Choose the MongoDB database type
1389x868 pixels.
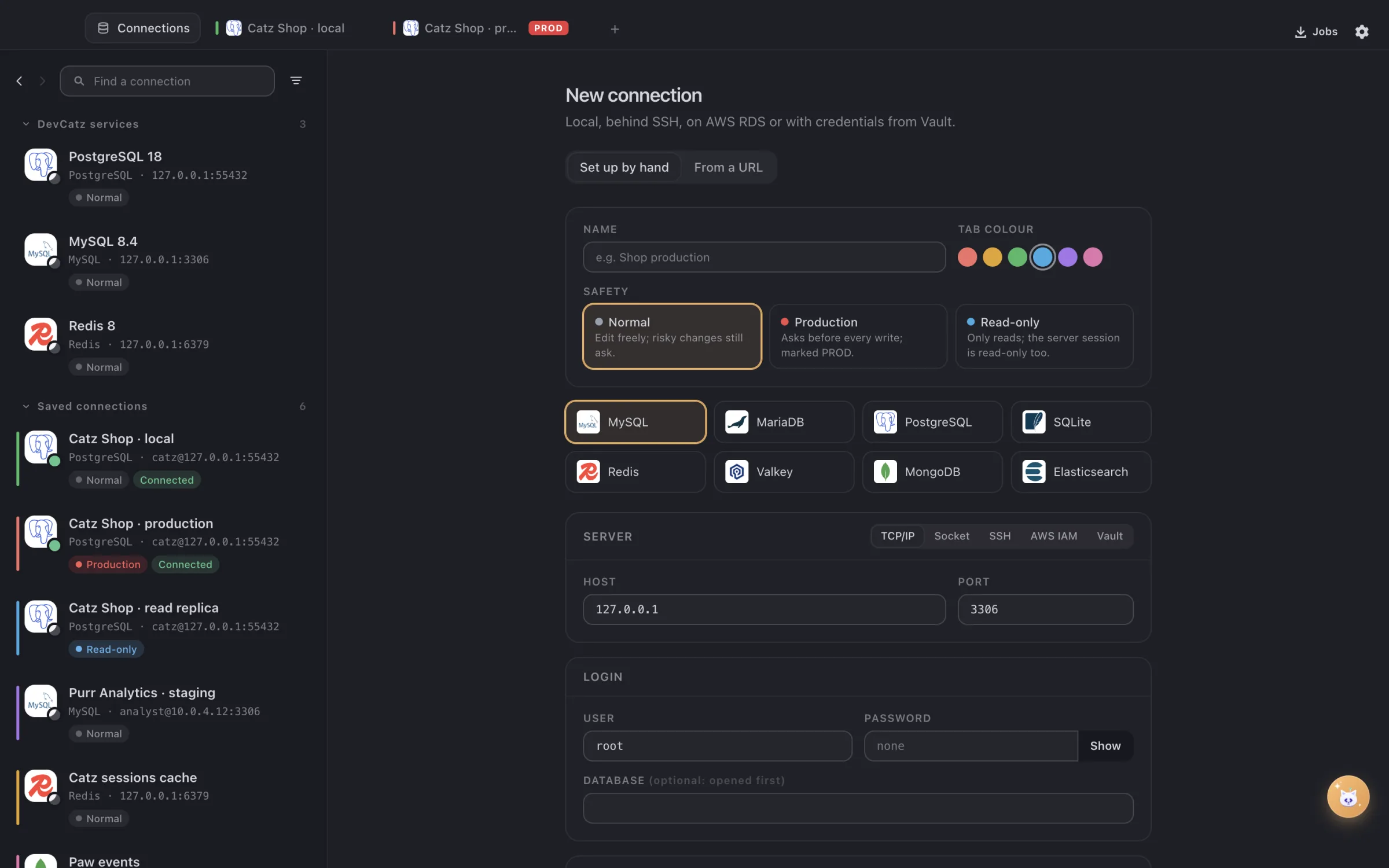[932, 472]
